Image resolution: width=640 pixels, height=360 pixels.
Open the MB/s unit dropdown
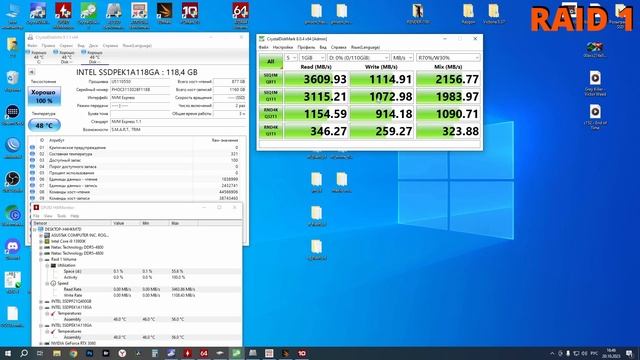402,58
